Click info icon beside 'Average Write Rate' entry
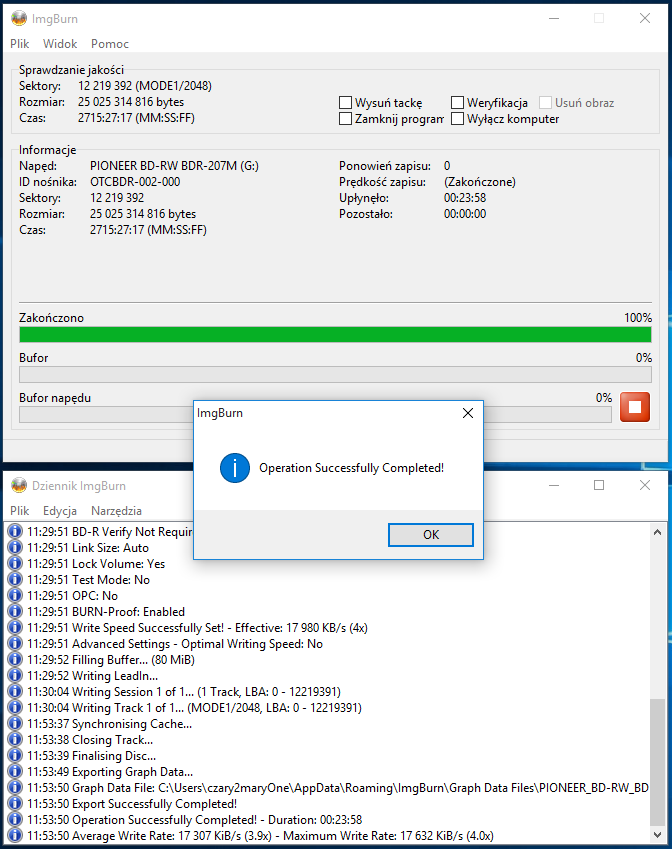Image resolution: width=672 pixels, height=849 pixels. pos(15,835)
